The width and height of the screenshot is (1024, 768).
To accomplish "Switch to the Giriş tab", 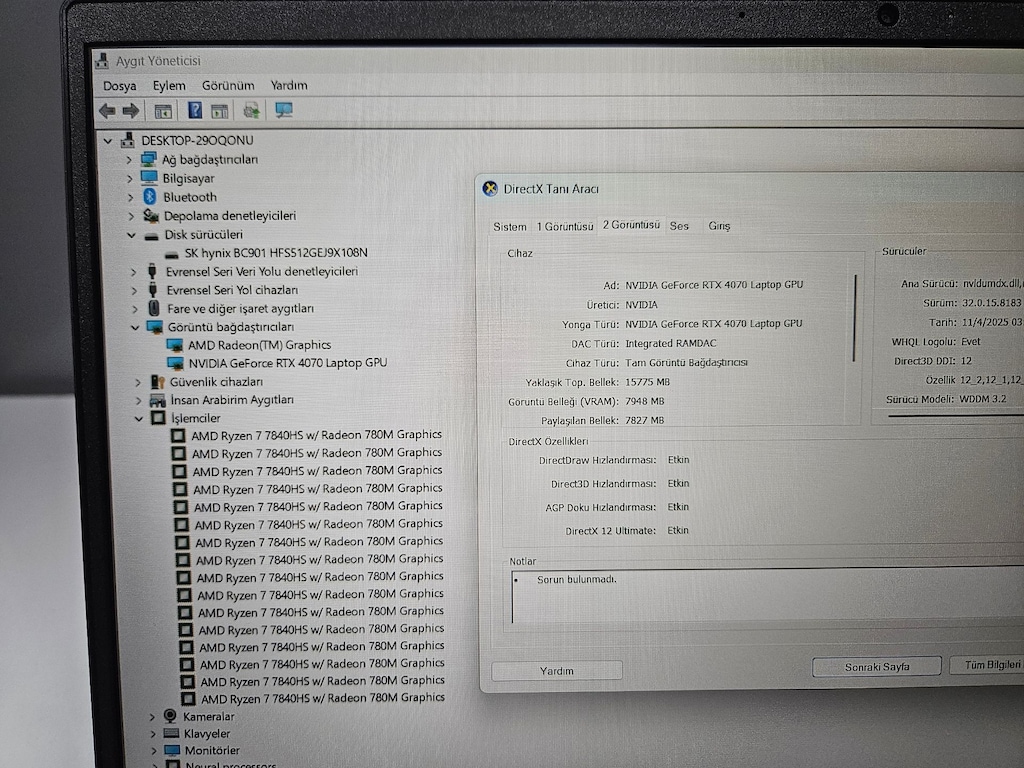I will 719,226.
